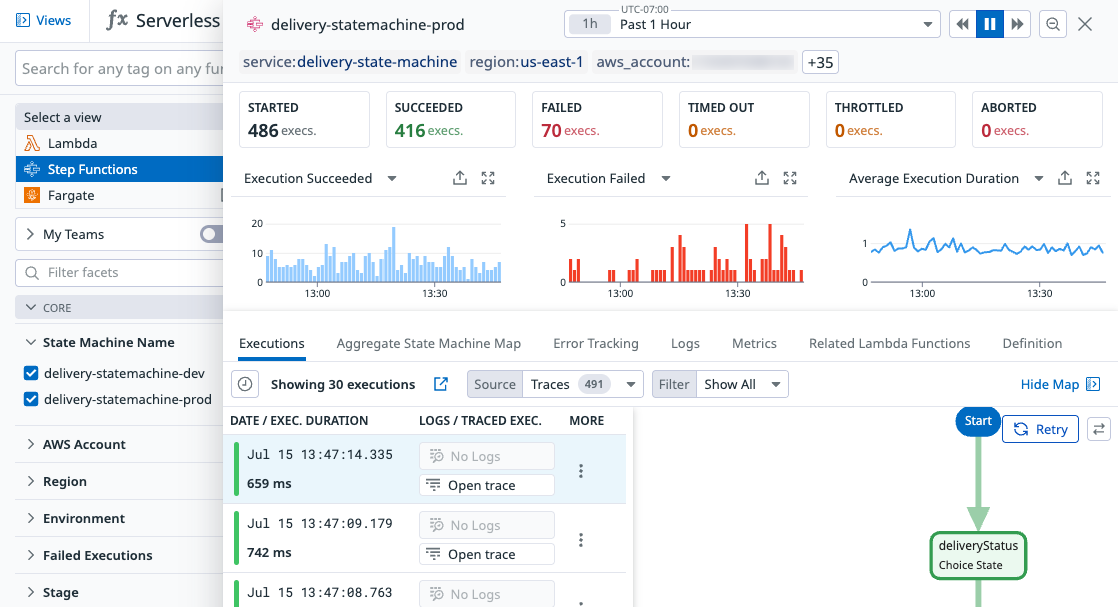Switch to the Definition tab
This screenshot has height=607, width=1118.
point(1032,344)
